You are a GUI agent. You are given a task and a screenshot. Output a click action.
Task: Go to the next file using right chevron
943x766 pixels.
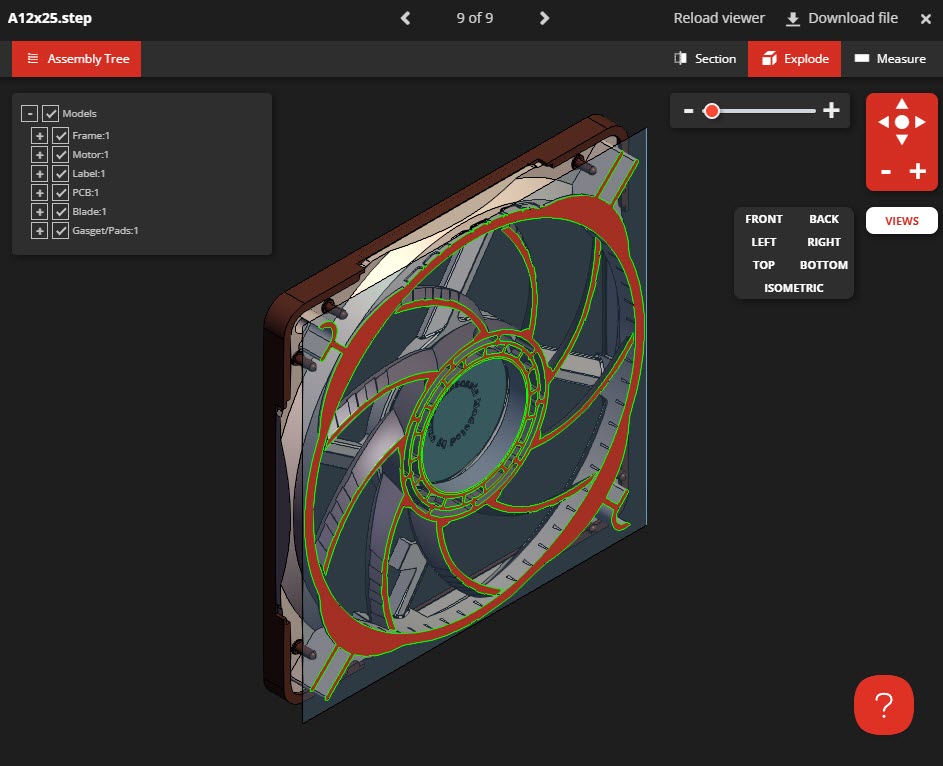click(544, 18)
